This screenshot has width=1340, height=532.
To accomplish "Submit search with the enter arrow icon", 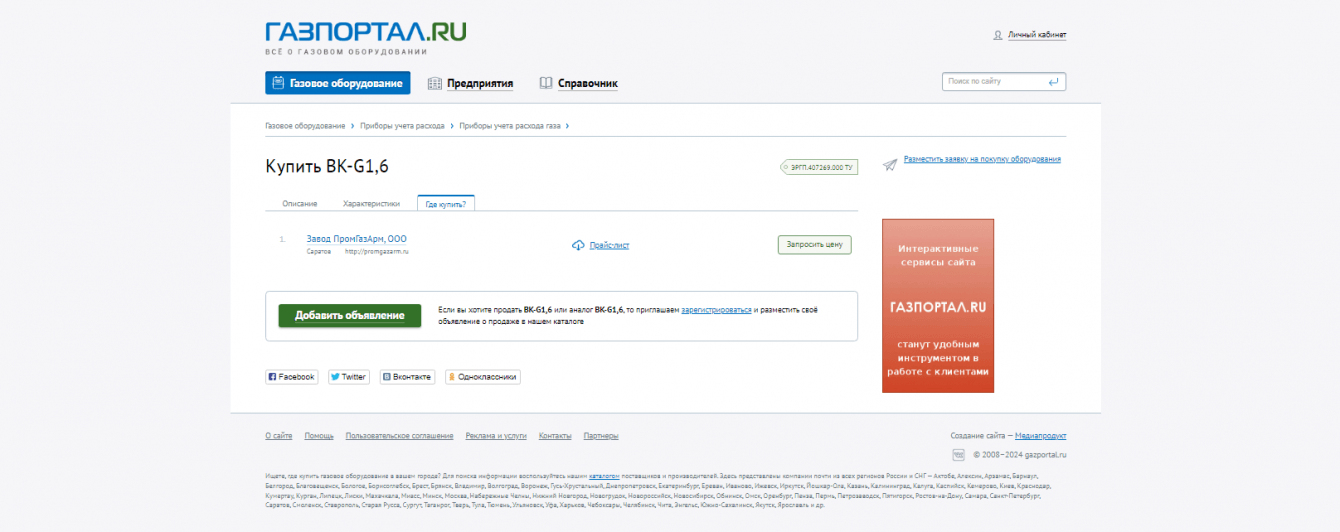I will click(1054, 81).
